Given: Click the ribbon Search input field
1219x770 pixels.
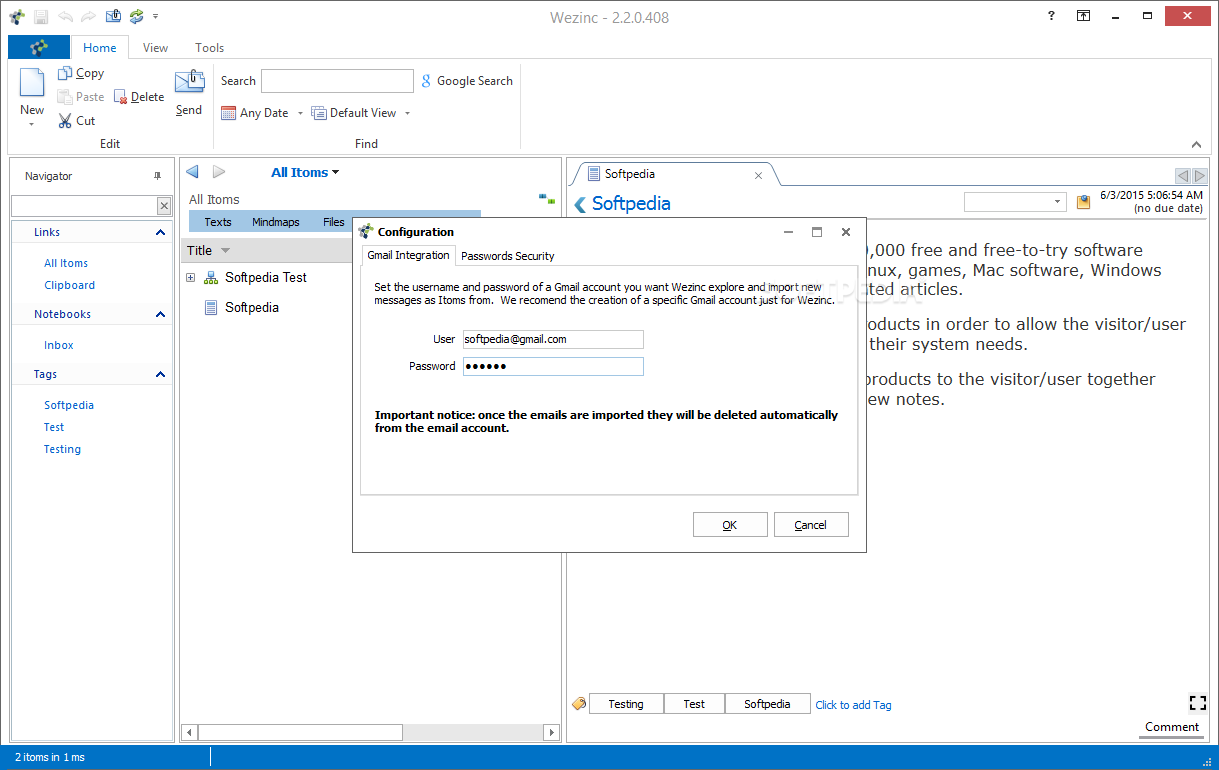Looking at the screenshot, I should tap(337, 81).
